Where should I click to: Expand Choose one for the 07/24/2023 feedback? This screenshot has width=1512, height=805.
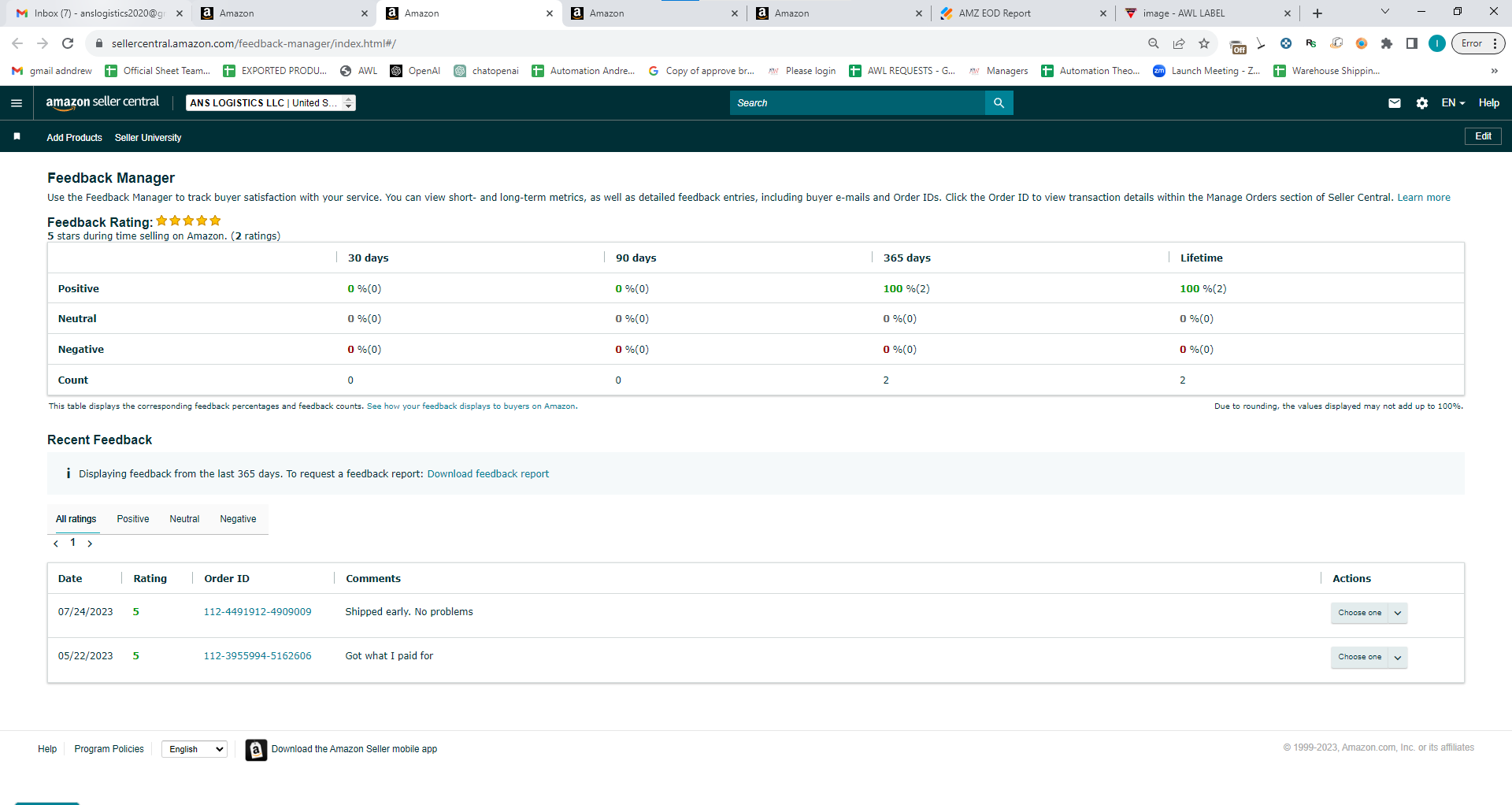1369,613
